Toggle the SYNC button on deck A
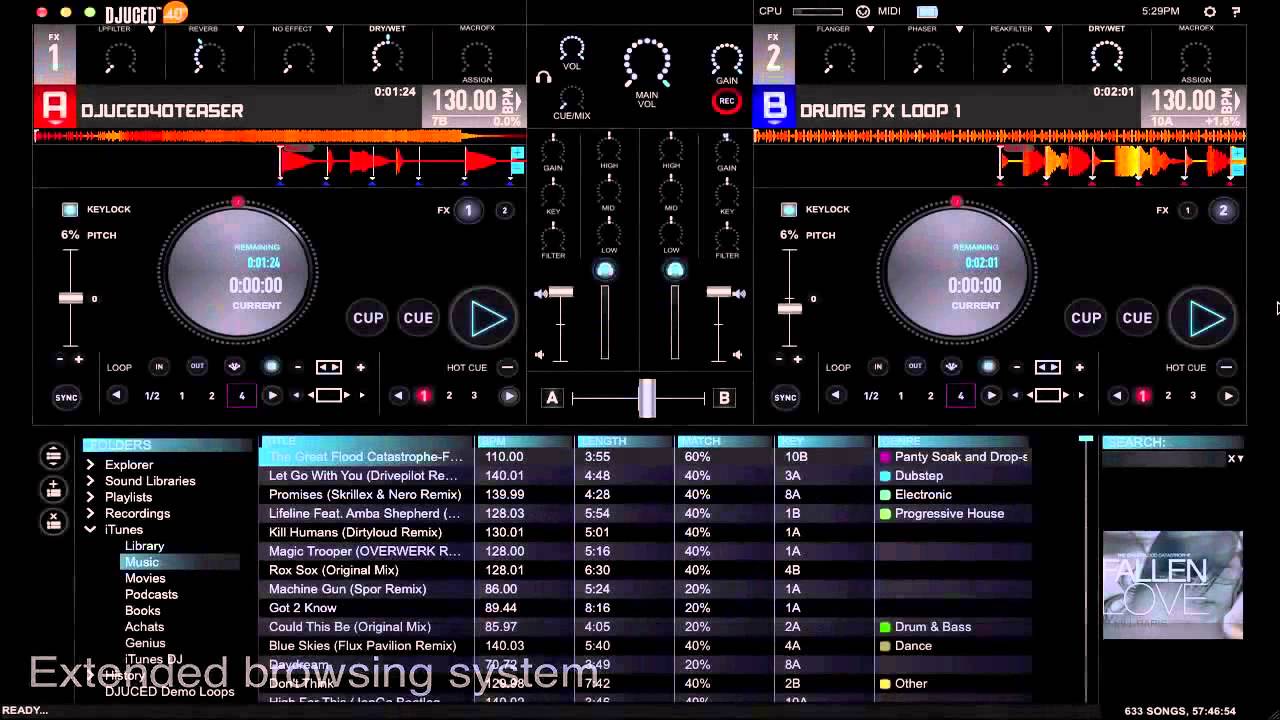The width and height of the screenshot is (1280, 720). coord(66,397)
